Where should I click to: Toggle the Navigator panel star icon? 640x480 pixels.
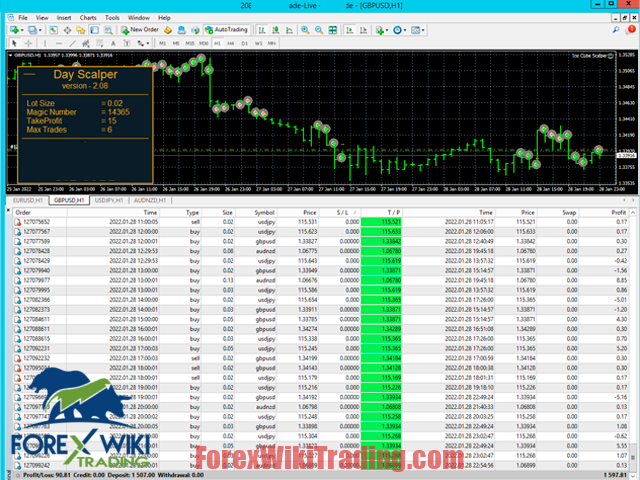click(81, 30)
